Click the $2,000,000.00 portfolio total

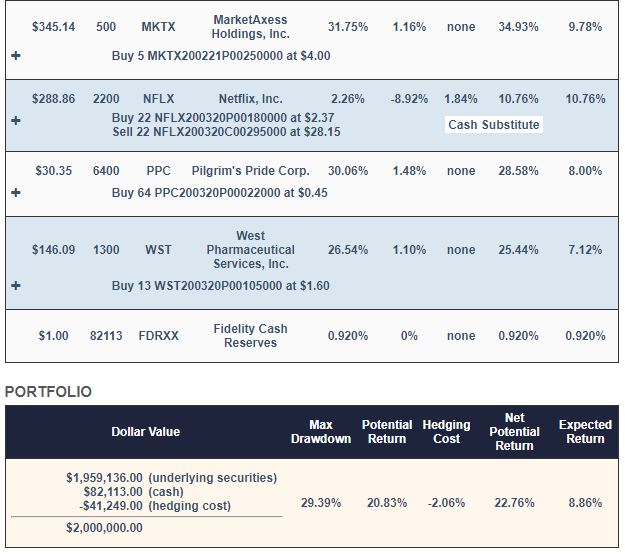[104, 528]
